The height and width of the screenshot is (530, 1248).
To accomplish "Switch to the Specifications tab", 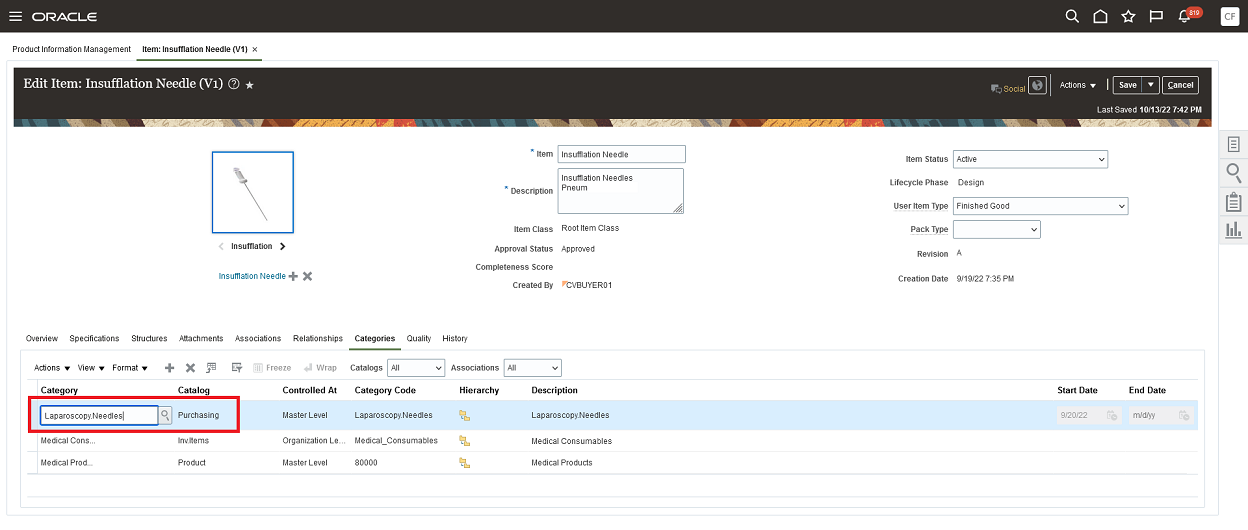I will (x=94, y=338).
